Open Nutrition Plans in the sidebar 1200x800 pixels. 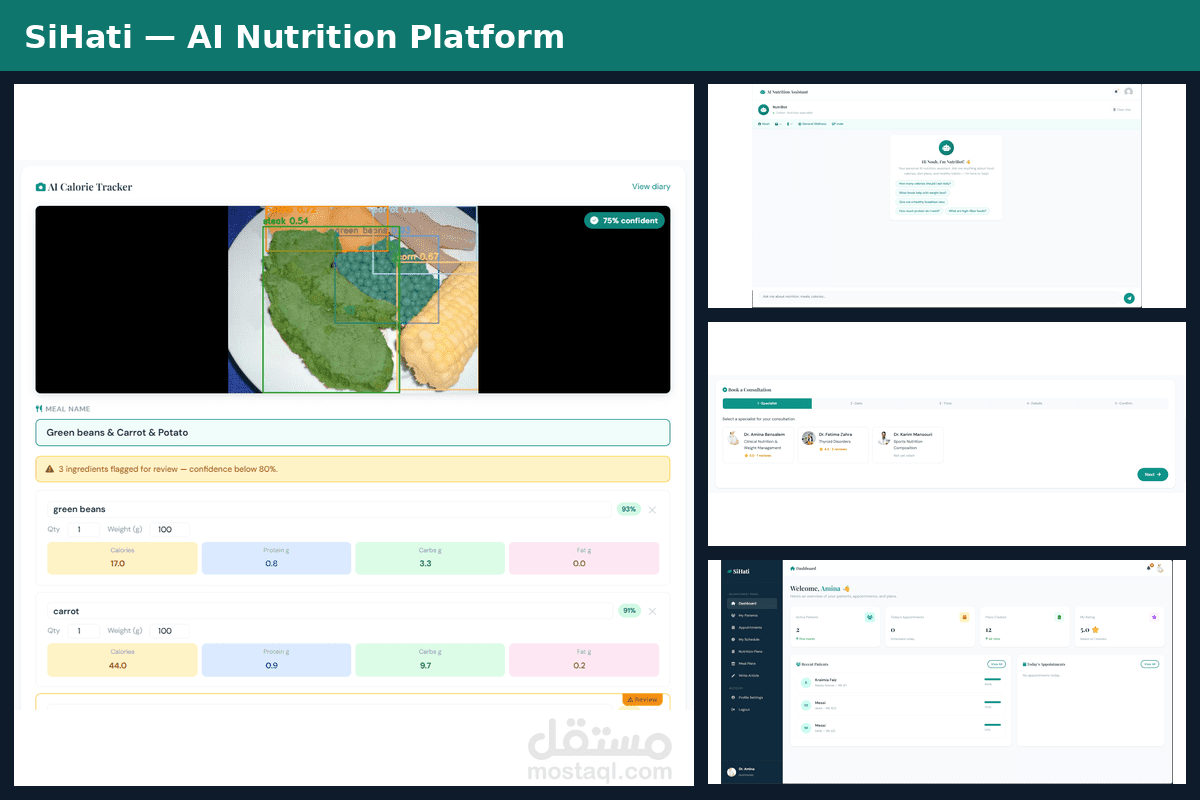pyautogui.click(x=752, y=651)
